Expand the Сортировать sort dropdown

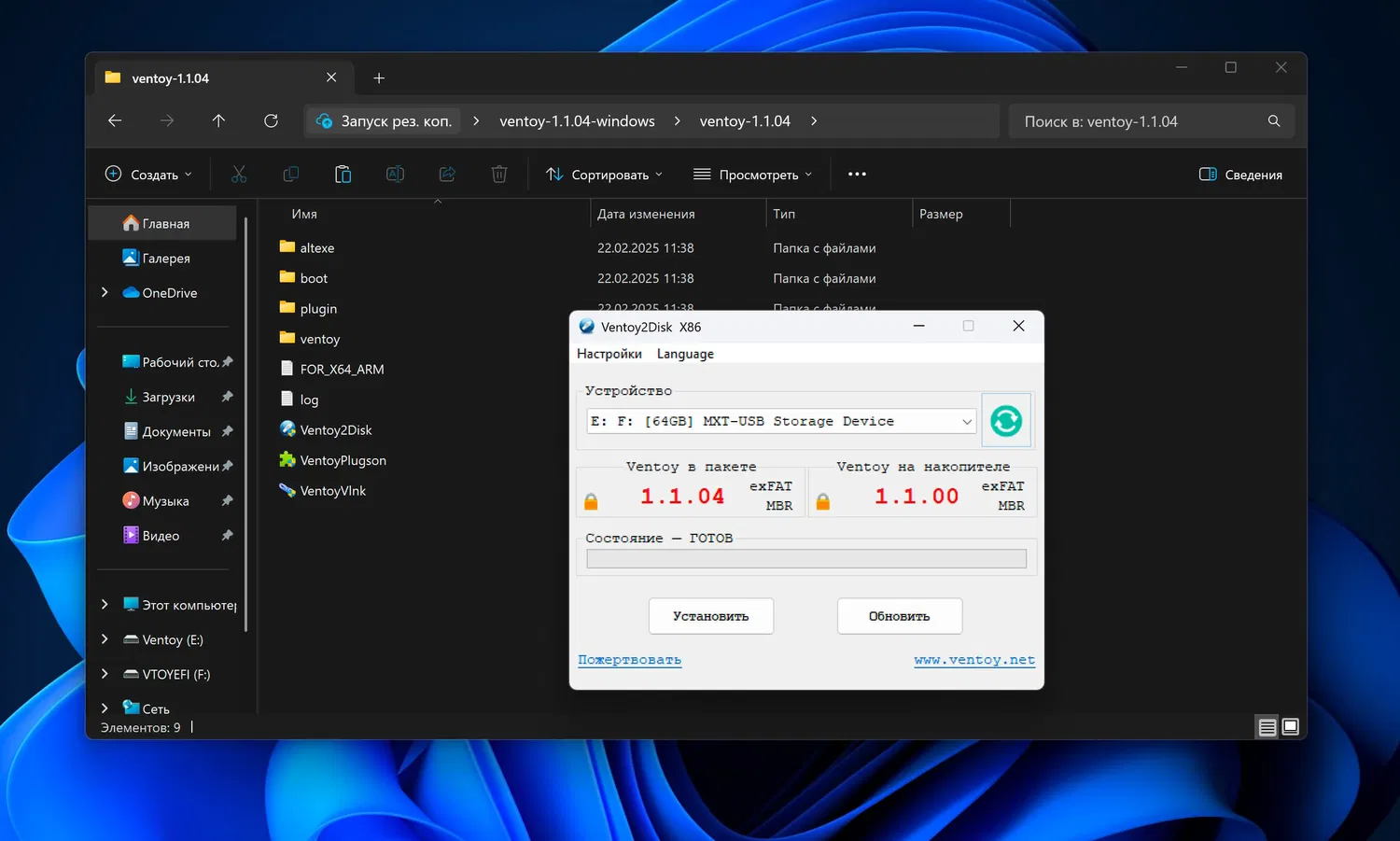[x=605, y=175]
